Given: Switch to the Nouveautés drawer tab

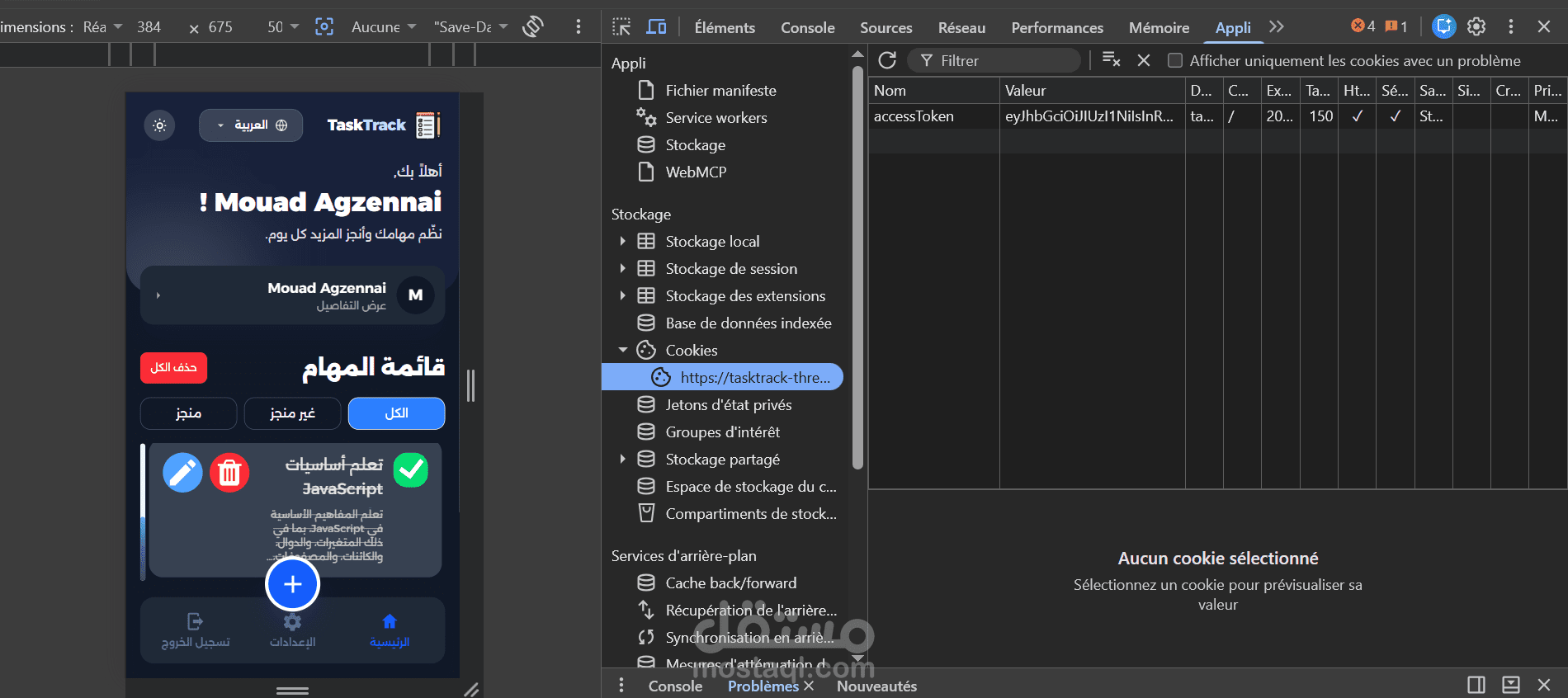Looking at the screenshot, I should (876, 686).
